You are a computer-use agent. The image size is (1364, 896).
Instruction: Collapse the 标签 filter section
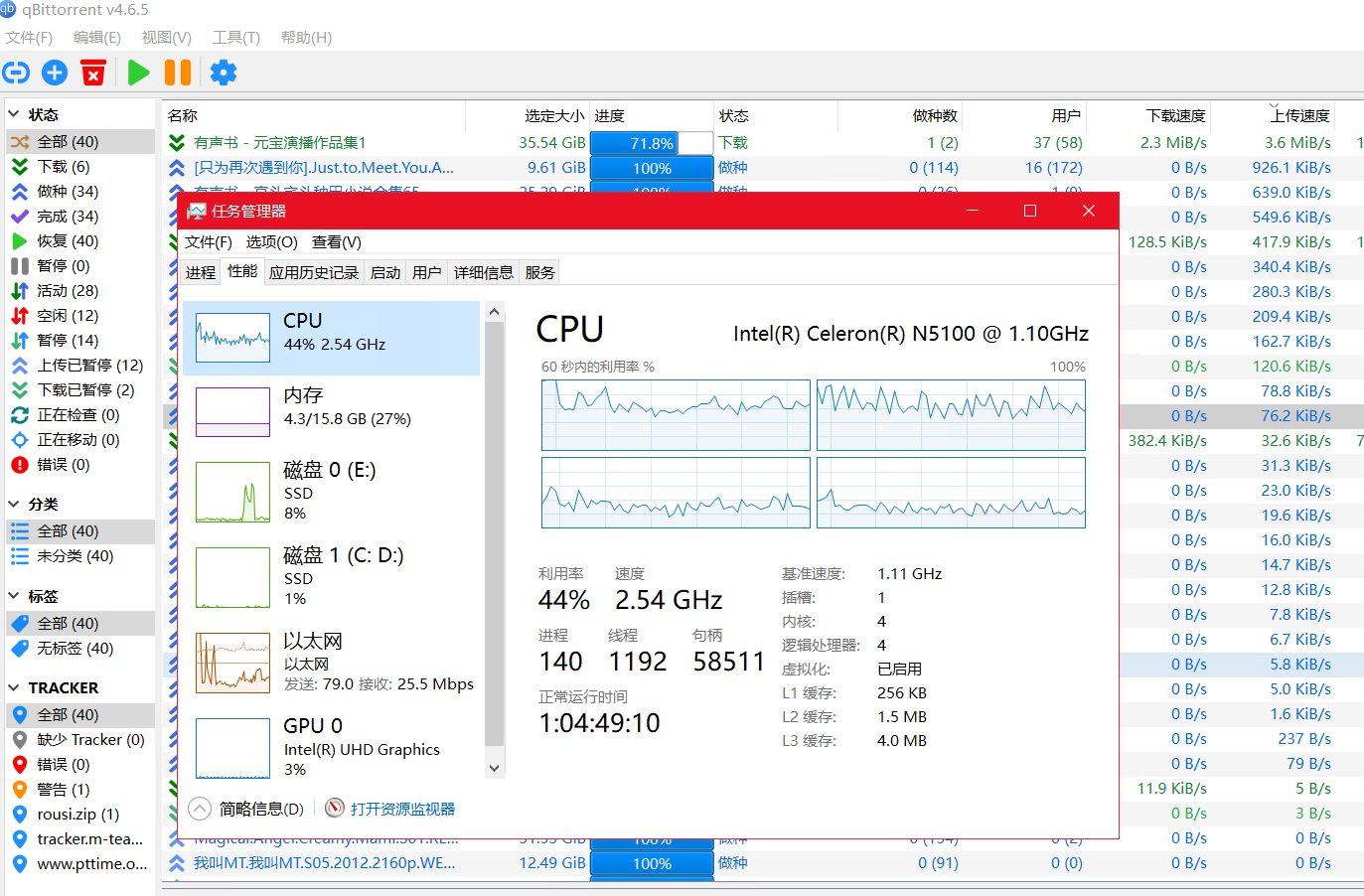coord(14,597)
